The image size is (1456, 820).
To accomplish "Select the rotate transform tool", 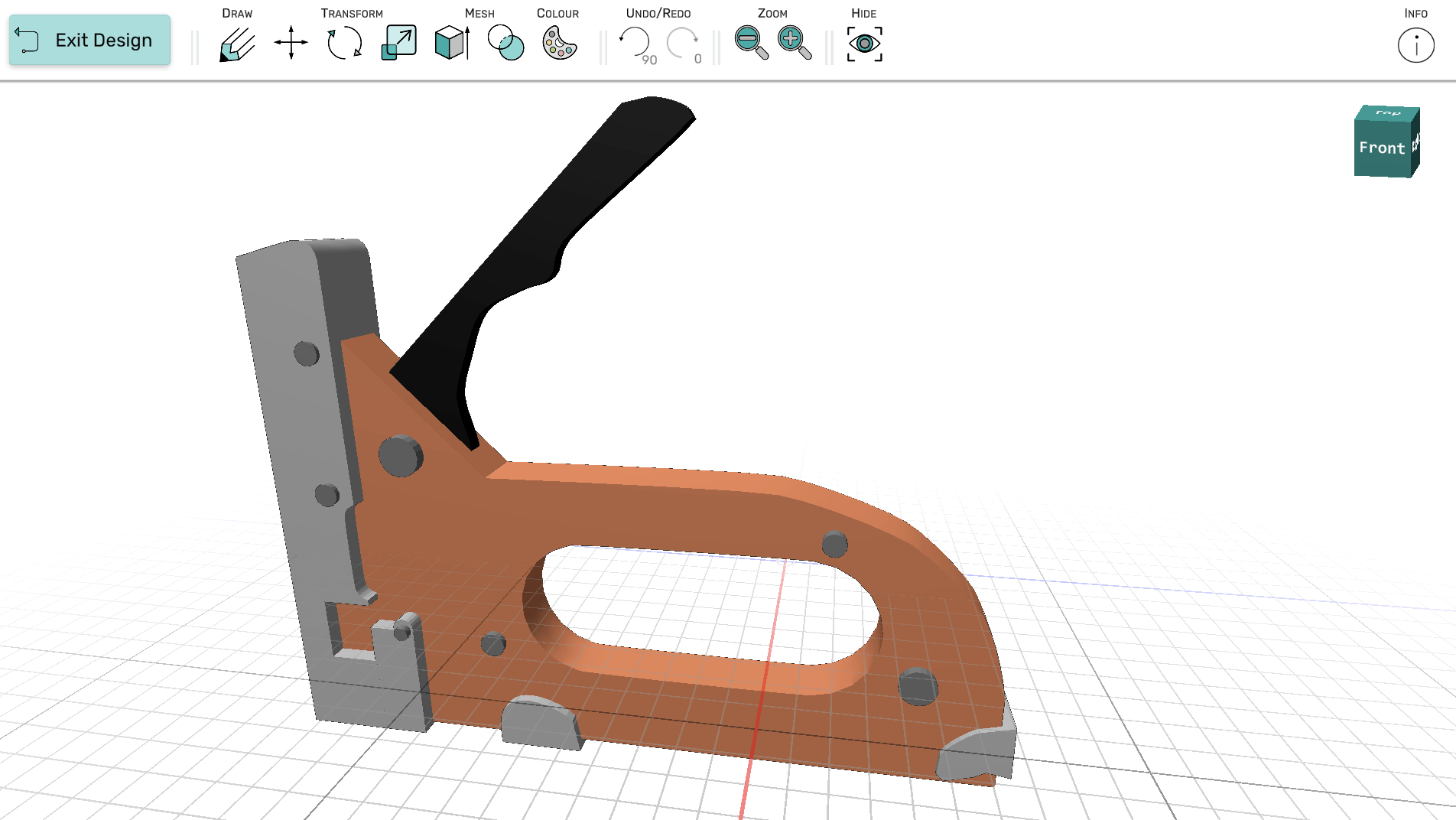I will pyautogui.click(x=344, y=43).
